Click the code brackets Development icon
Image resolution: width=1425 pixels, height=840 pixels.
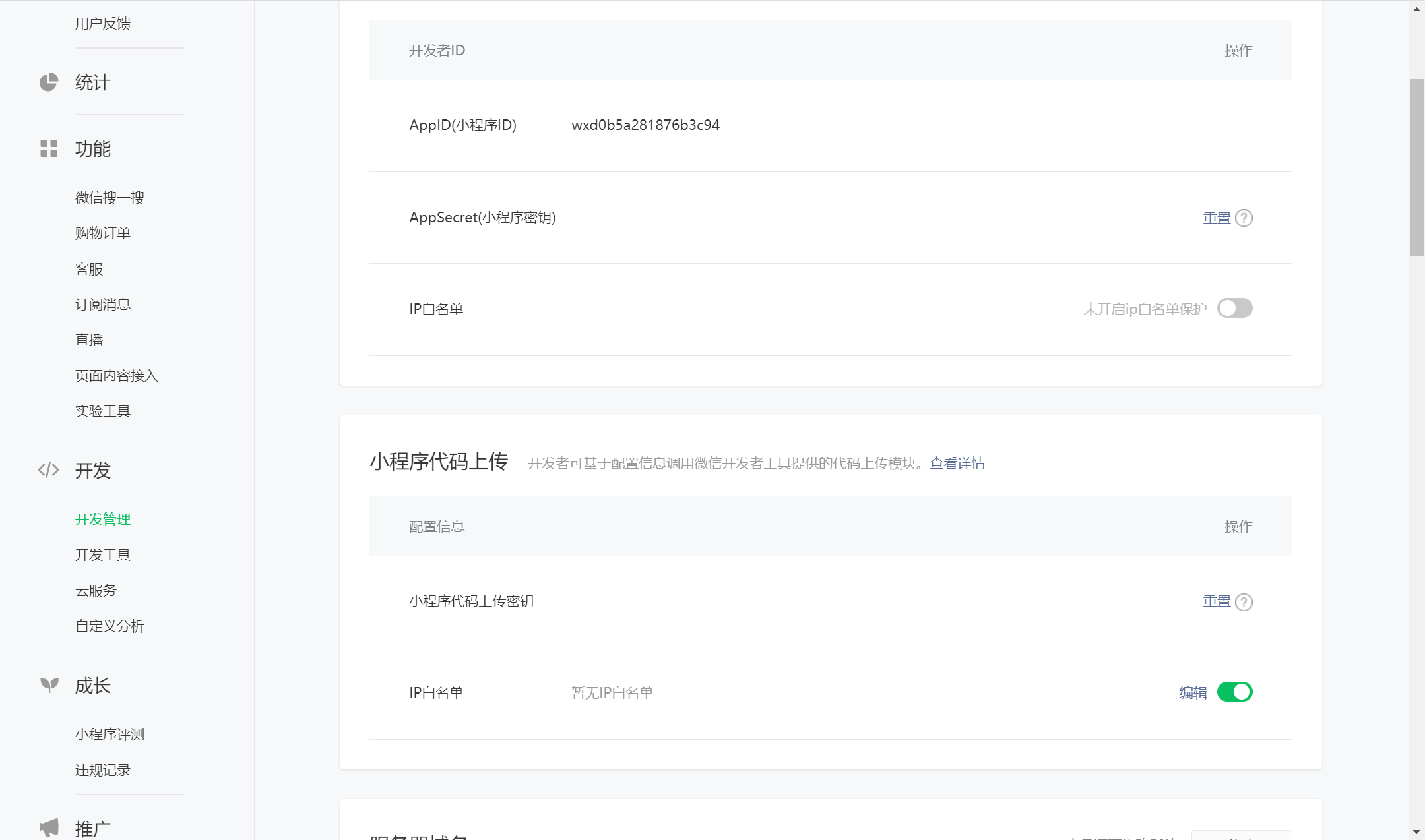[48, 470]
